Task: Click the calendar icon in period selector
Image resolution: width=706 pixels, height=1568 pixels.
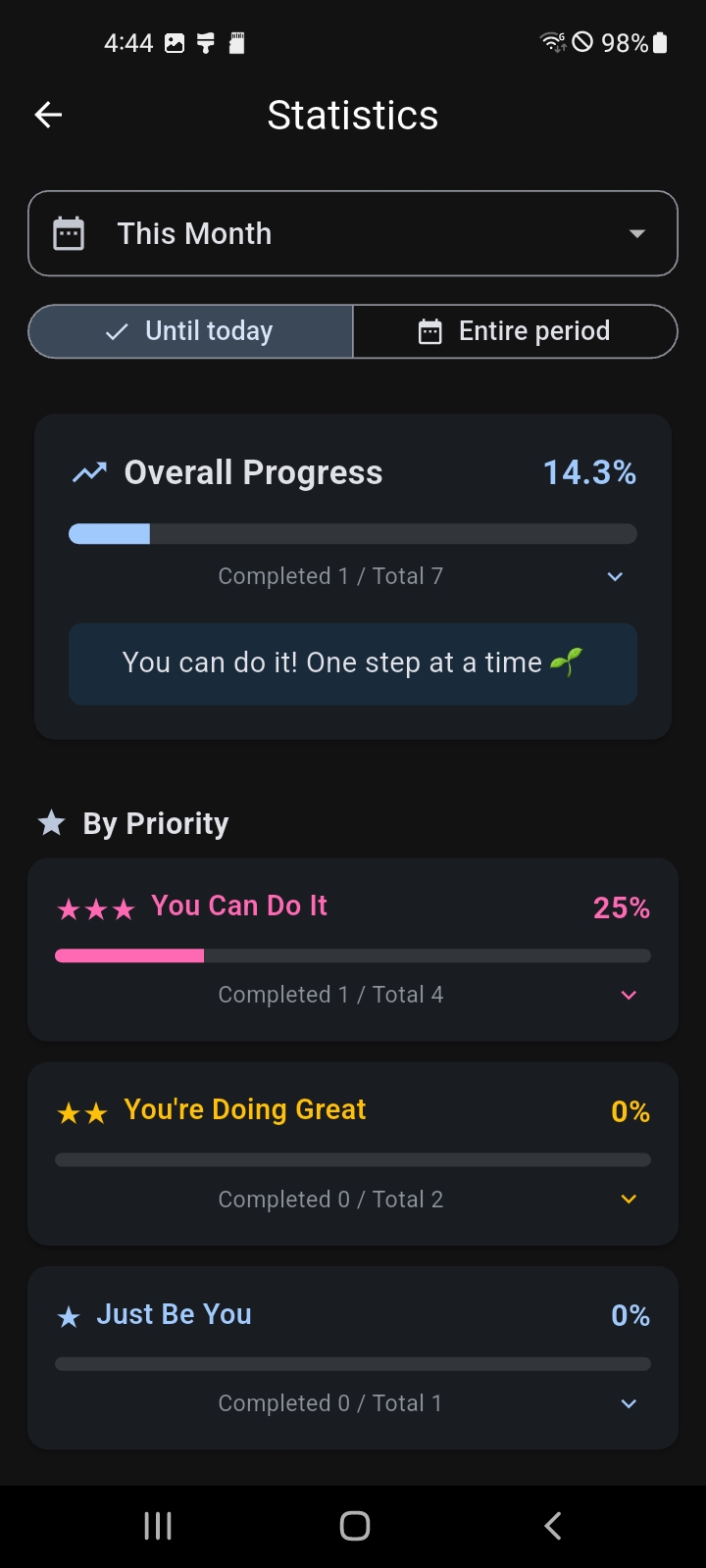Action: (x=69, y=234)
